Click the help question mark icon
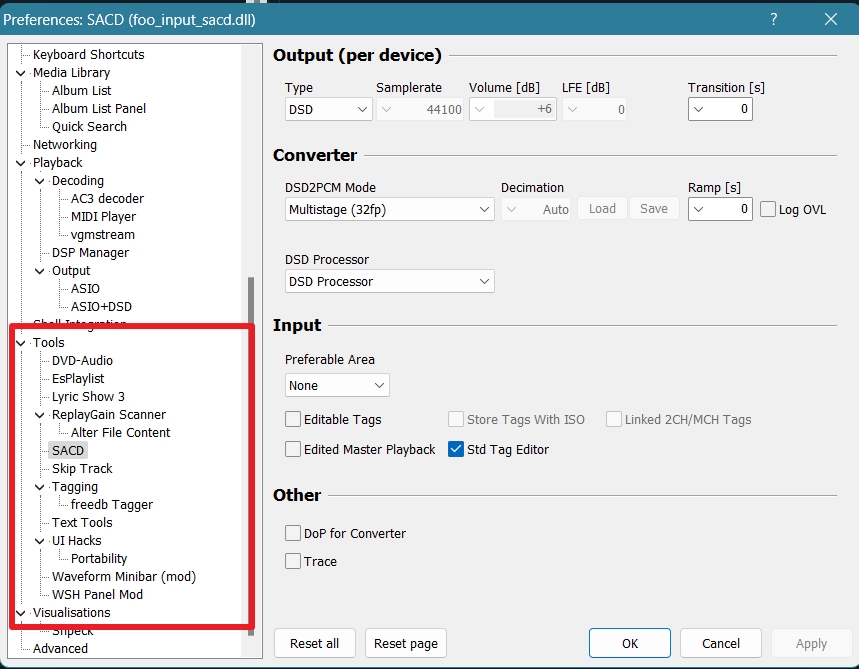This screenshot has width=859, height=669. pyautogui.click(x=774, y=19)
